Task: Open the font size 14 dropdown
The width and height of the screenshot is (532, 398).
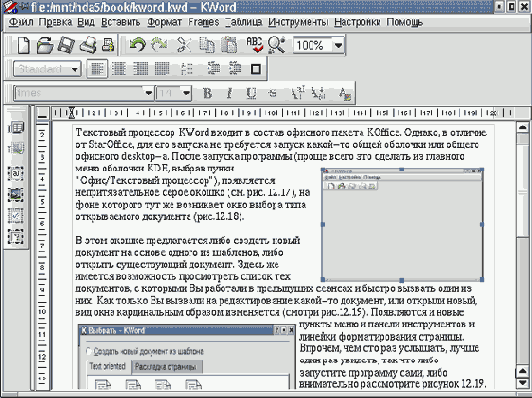Action: tap(186, 93)
